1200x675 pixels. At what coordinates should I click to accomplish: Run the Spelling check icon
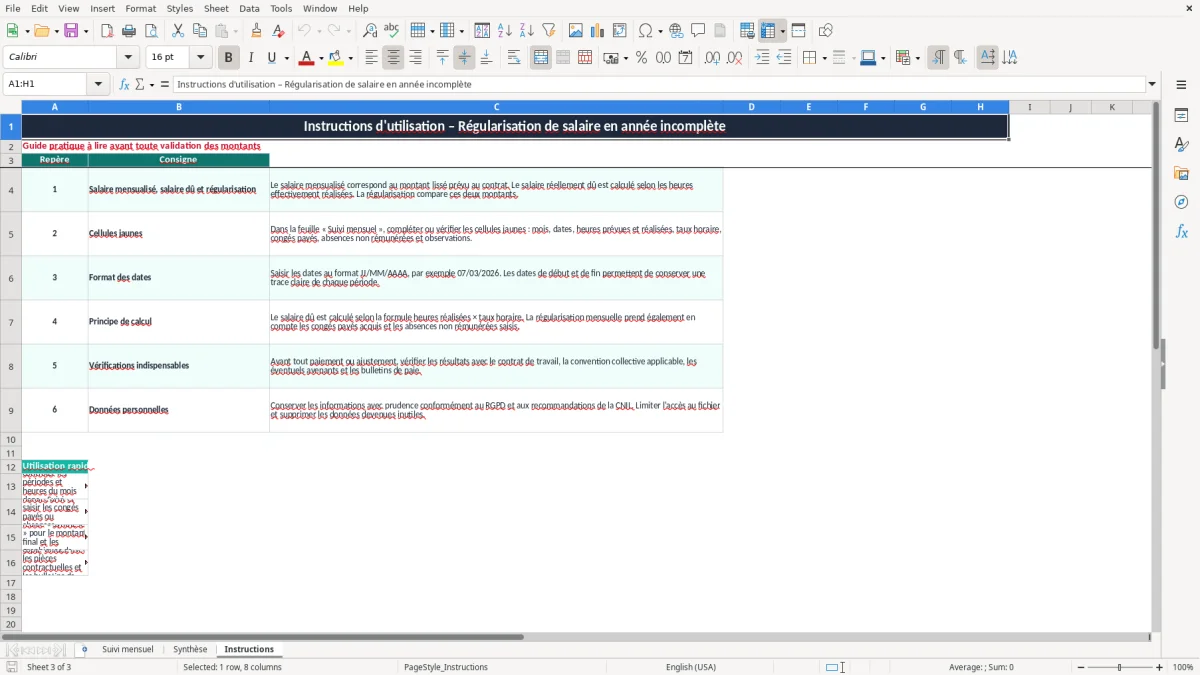tap(392, 31)
